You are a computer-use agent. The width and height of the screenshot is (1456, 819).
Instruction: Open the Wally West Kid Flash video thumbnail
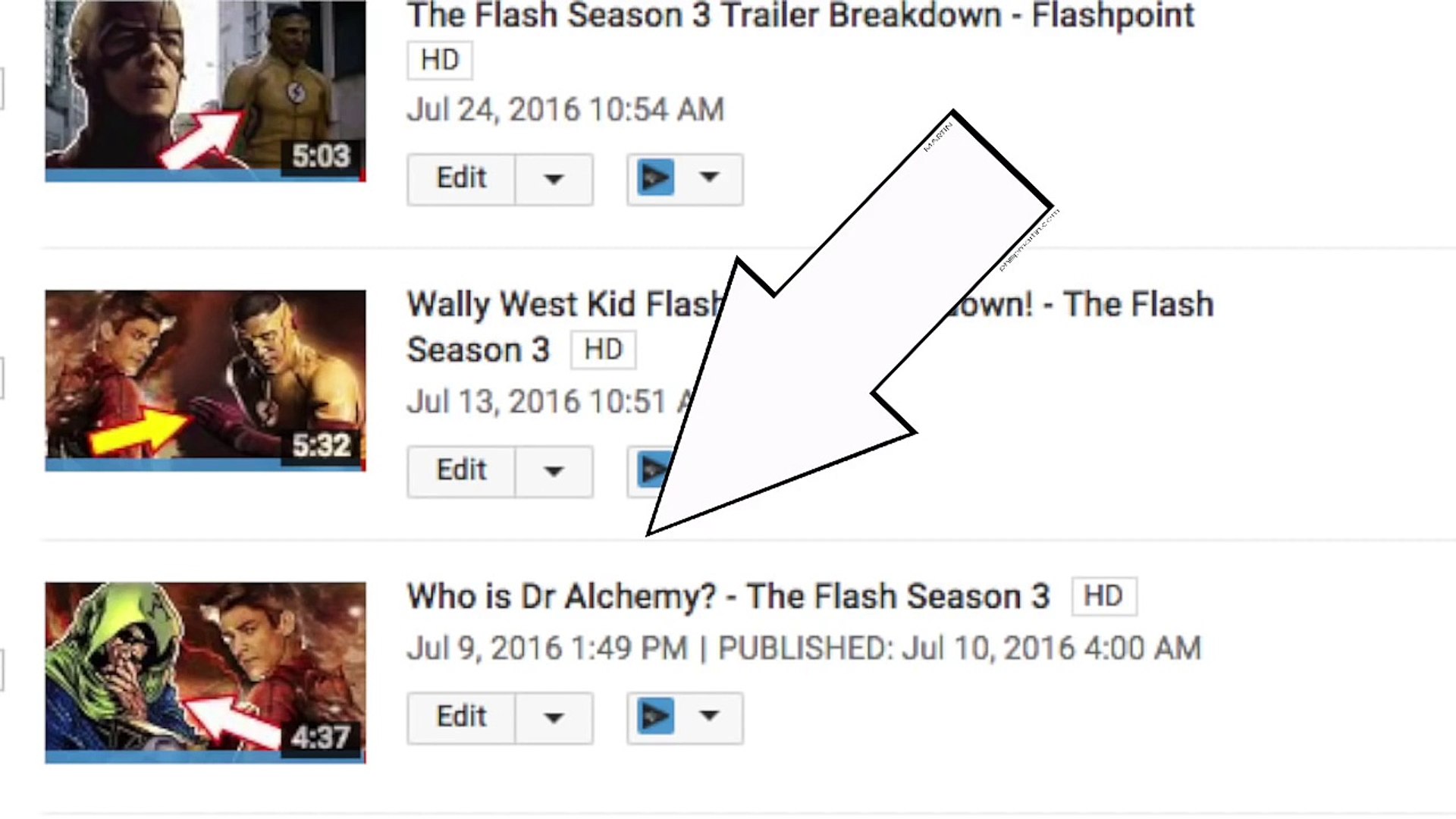(206, 380)
